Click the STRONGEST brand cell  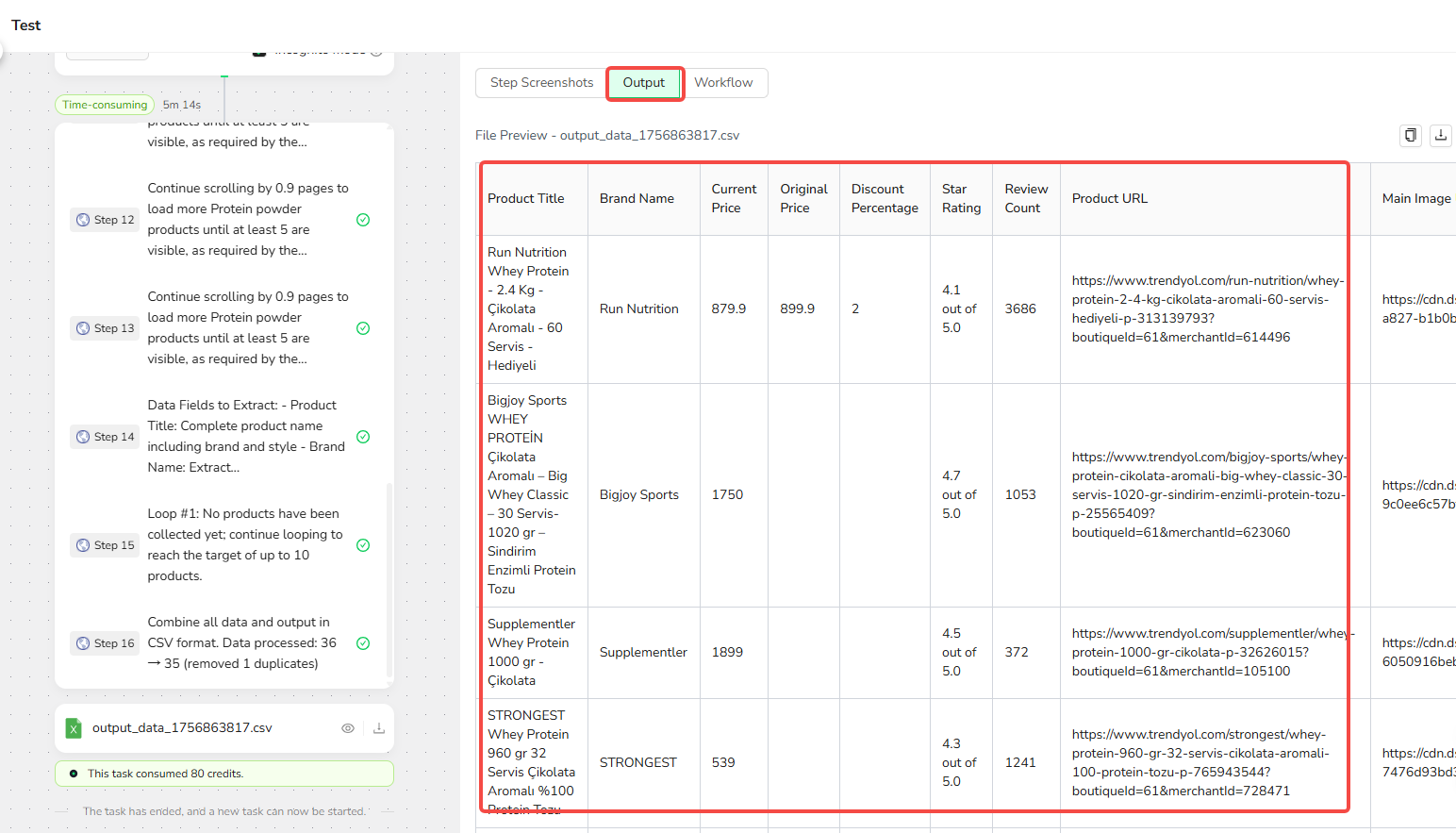644,763
